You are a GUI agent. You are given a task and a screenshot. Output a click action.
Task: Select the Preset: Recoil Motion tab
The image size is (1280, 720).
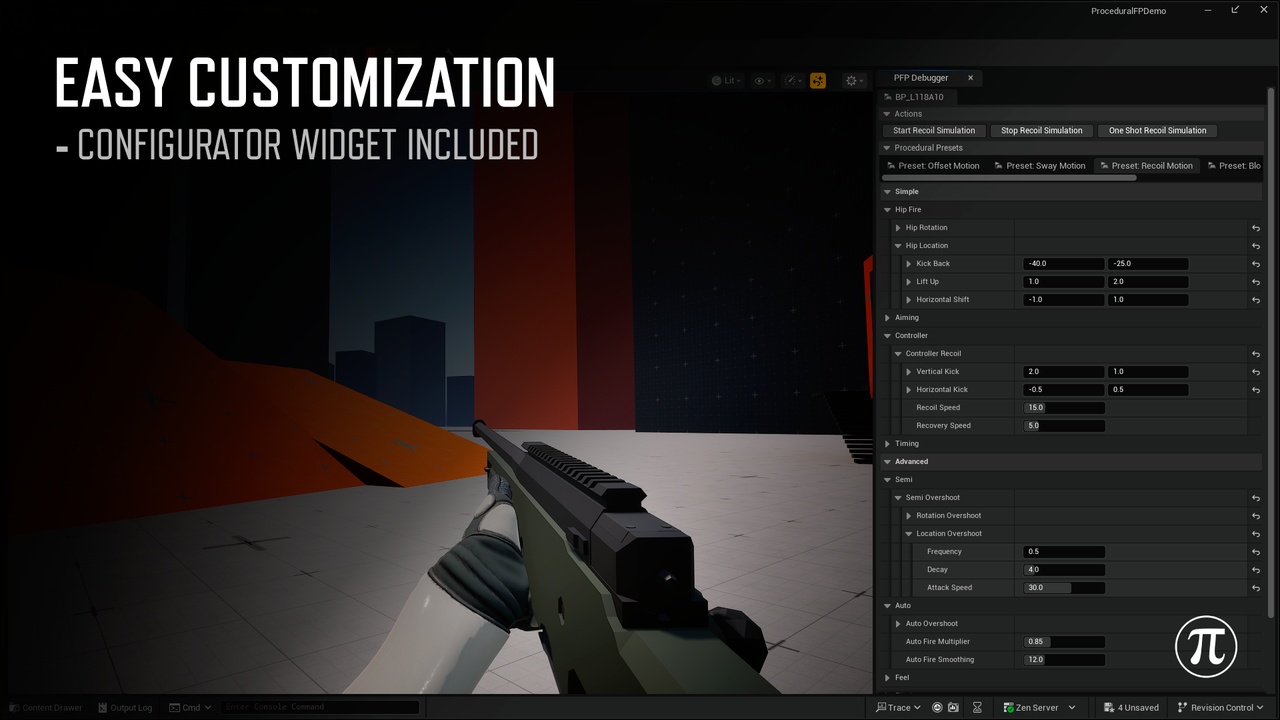(x=1146, y=166)
